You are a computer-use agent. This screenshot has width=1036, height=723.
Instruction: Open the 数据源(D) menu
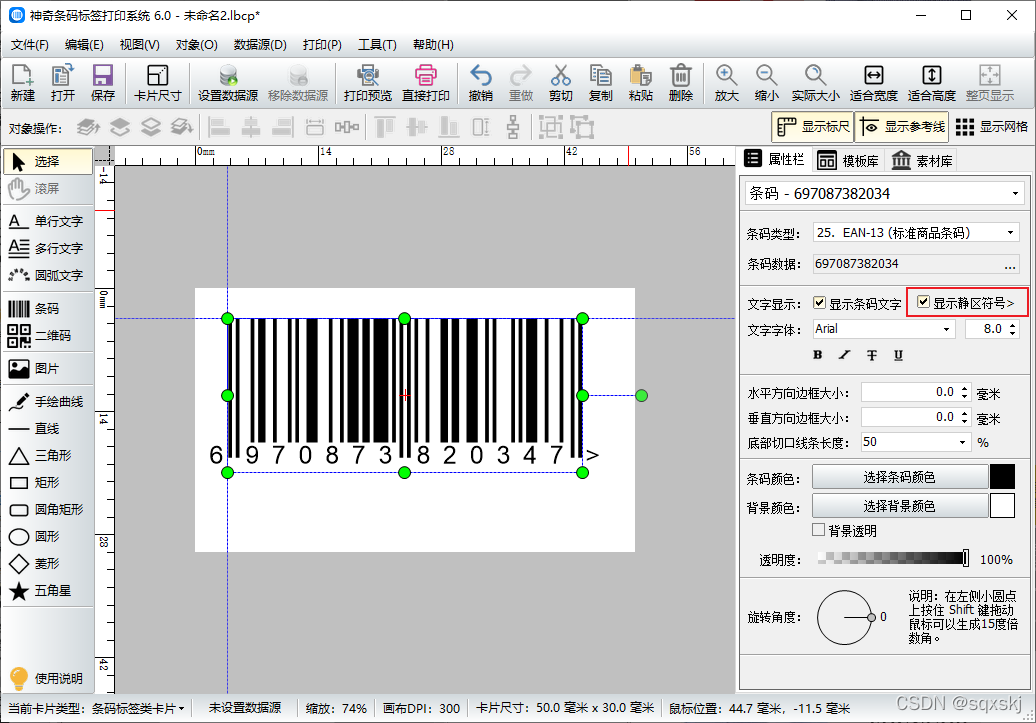(x=260, y=45)
